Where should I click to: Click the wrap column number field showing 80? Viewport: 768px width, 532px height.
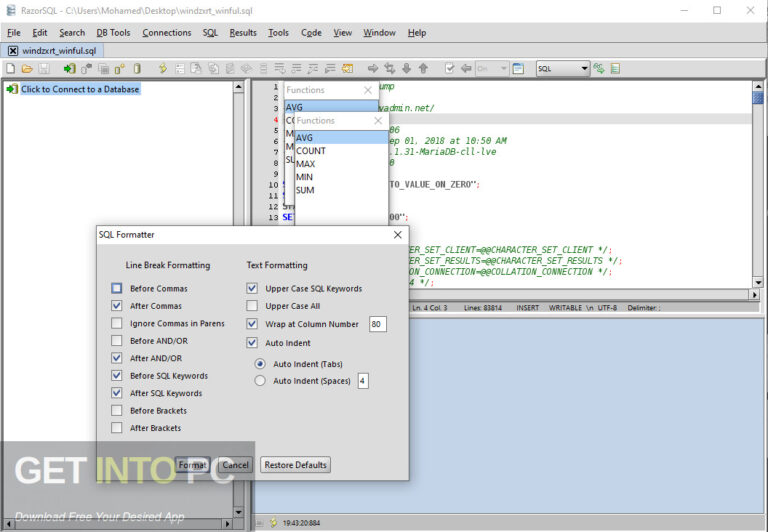[377, 324]
